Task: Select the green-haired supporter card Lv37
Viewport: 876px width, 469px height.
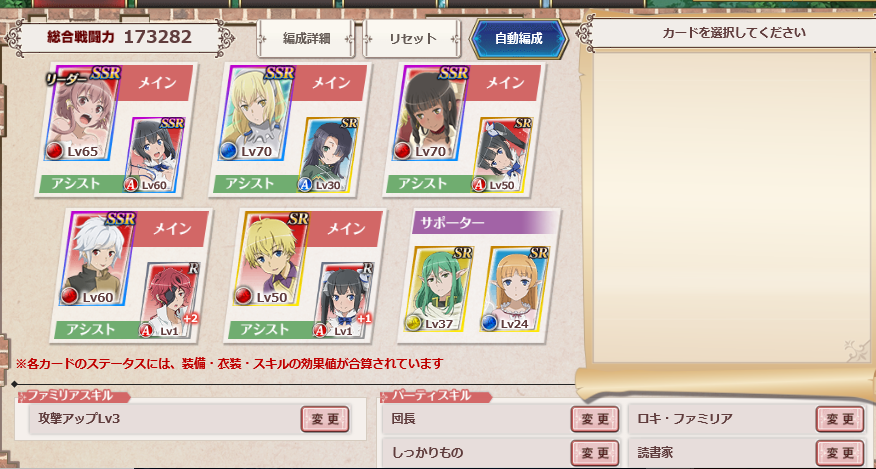Action: coord(439,288)
